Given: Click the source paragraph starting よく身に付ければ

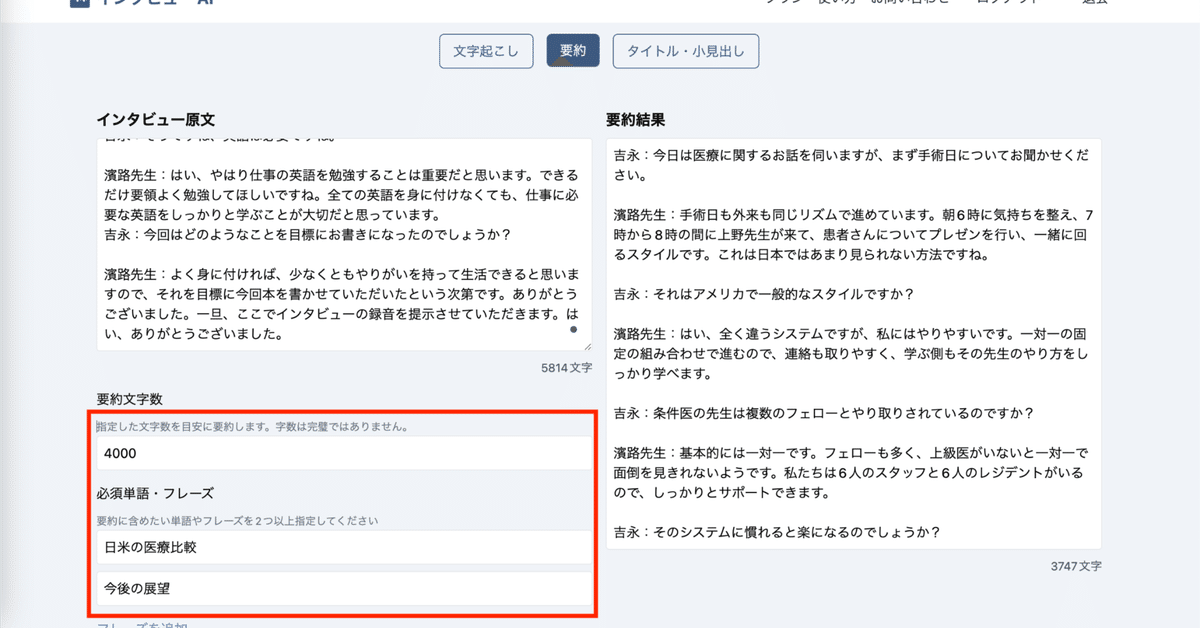Looking at the screenshot, I should click(x=344, y=303).
